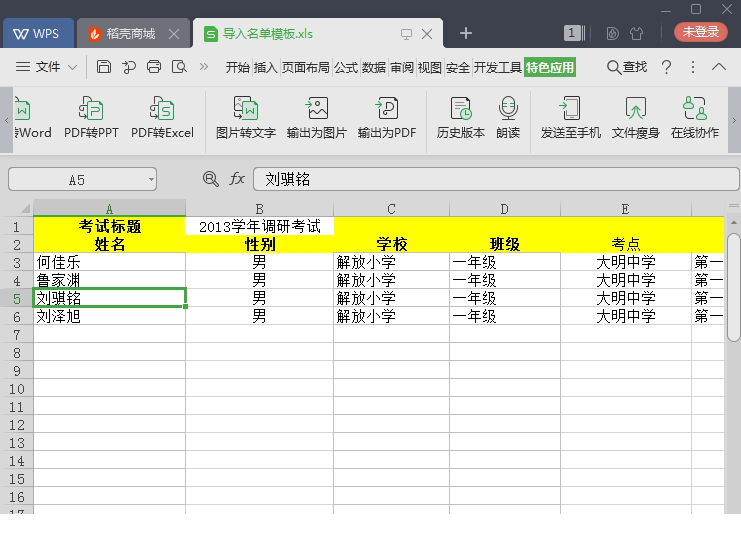Viewport: 741px width, 534px height.
Task: Click the help question mark icon
Action: pyautogui.click(x=666, y=67)
